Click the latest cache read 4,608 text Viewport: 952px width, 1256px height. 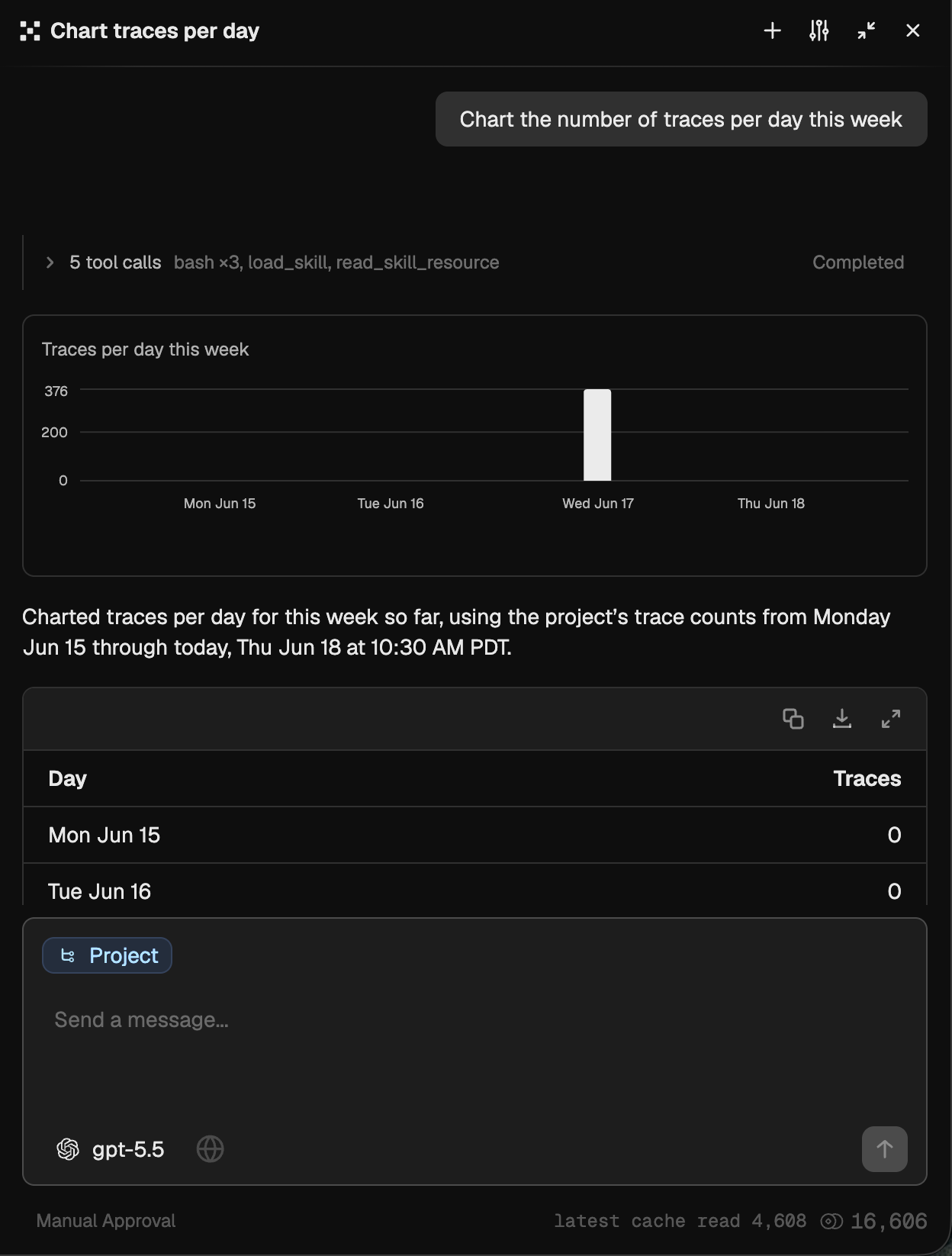680,1221
